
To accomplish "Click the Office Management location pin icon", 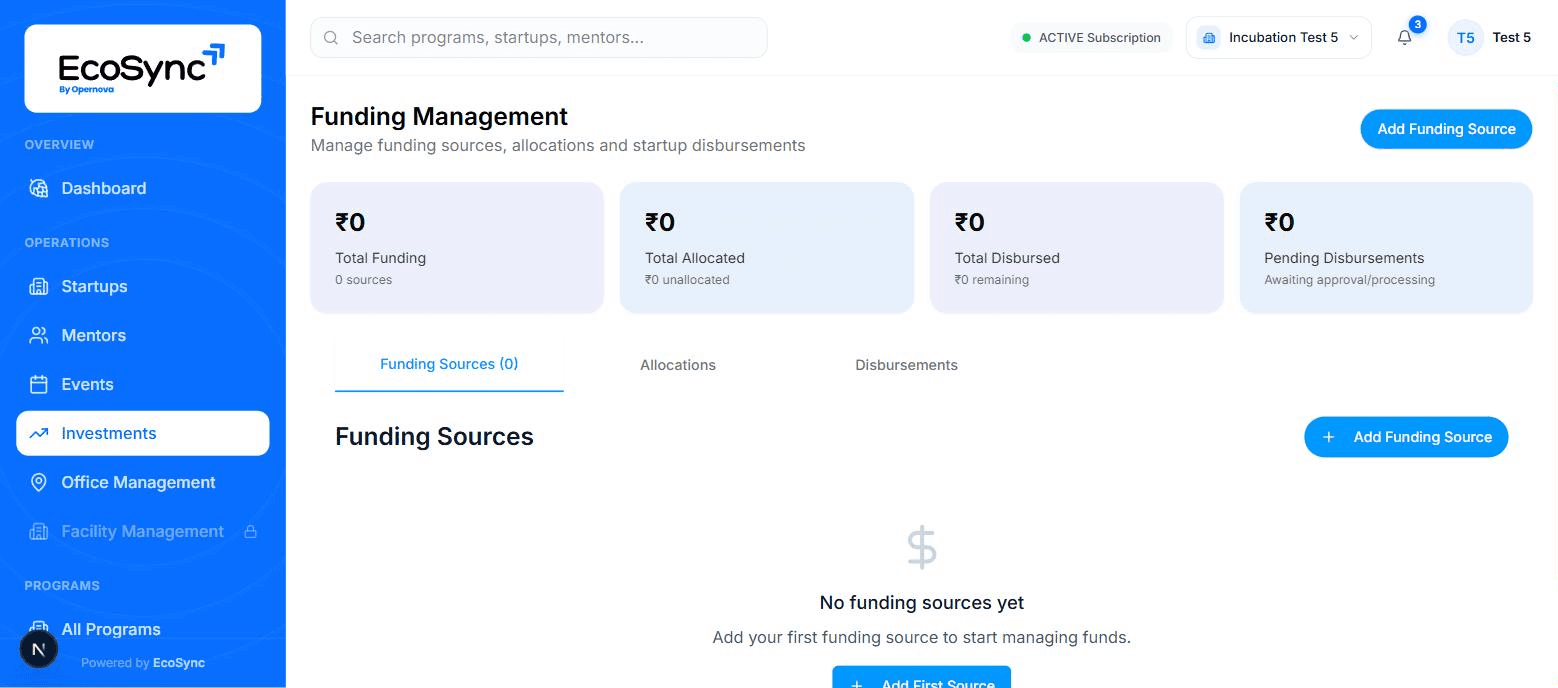I will pyautogui.click(x=39, y=482).
